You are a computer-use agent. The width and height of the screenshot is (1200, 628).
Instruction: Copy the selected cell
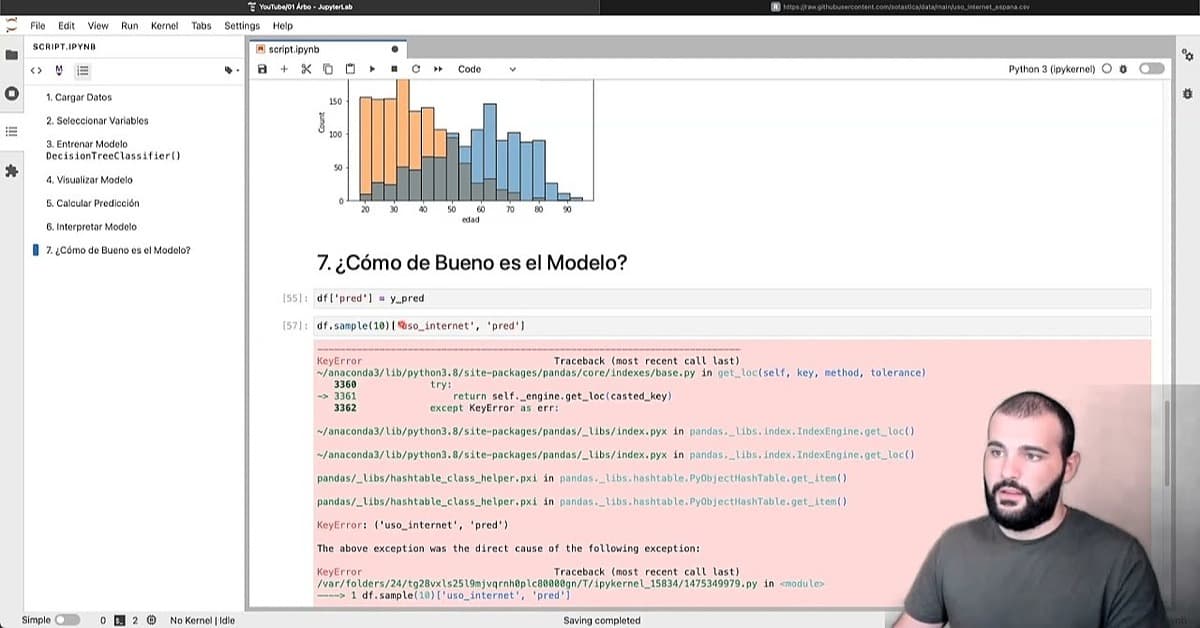tap(328, 69)
